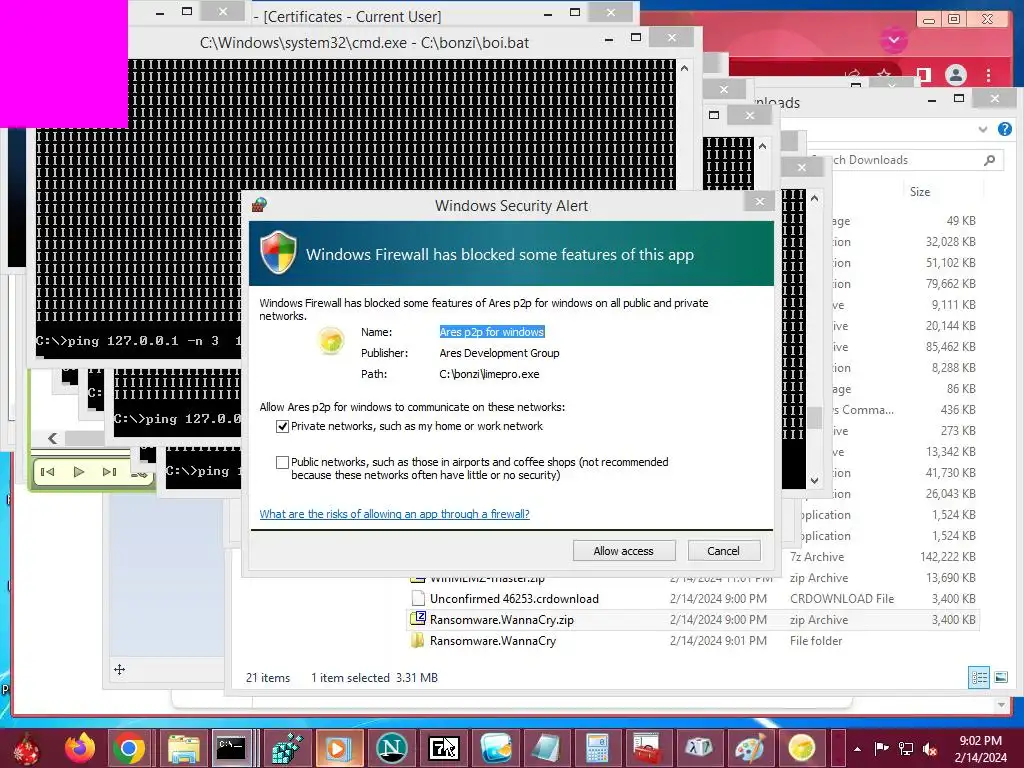The height and width of the screenshot is (768, 1024).
Task: Open the media player taskbar icon
Action: [x=339, y=748]
